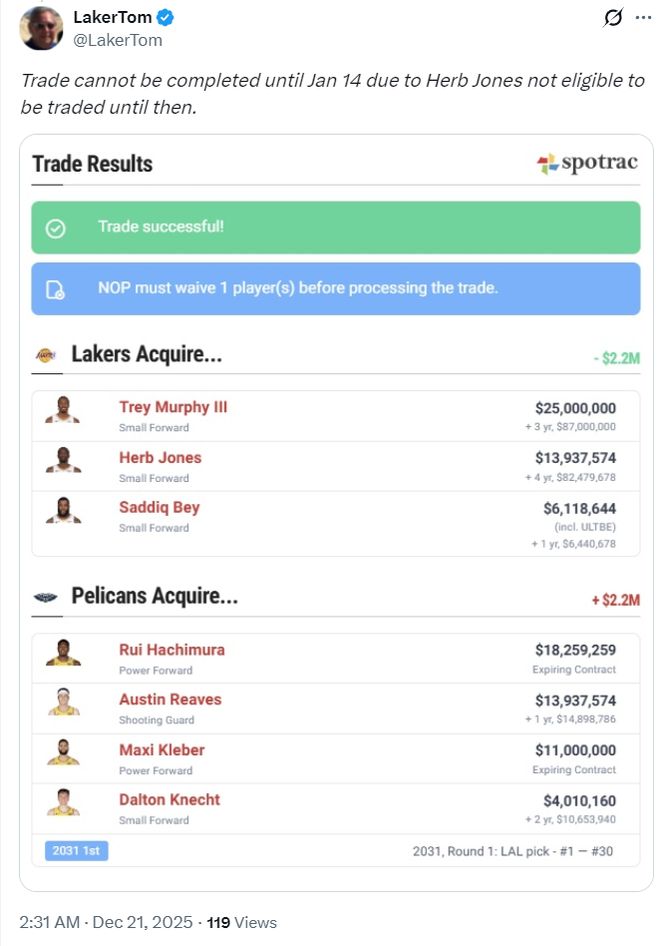Open Trey Murphy III player link

click(173, 407)
